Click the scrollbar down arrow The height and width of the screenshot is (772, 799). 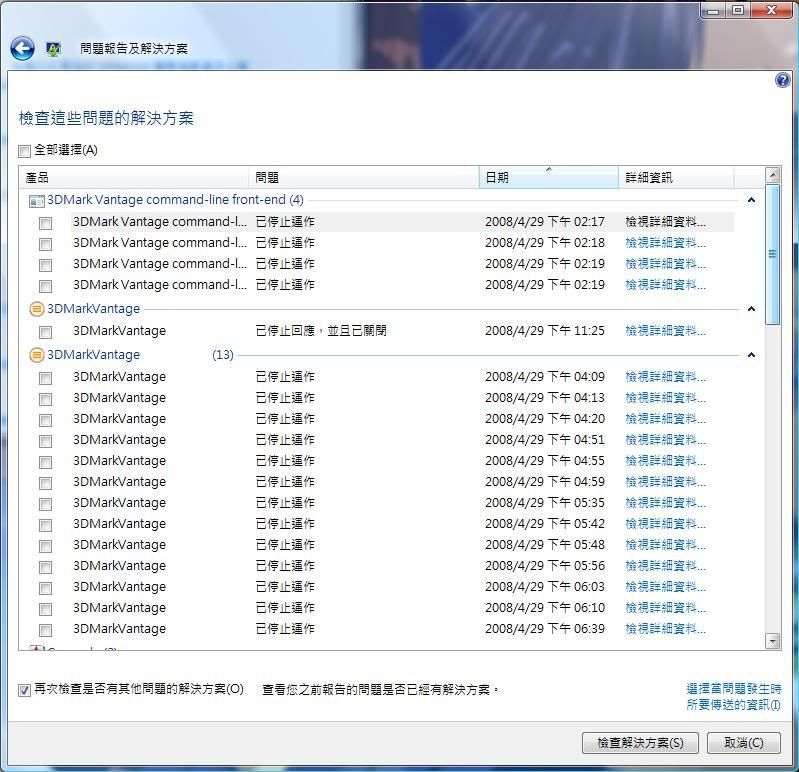773,641
